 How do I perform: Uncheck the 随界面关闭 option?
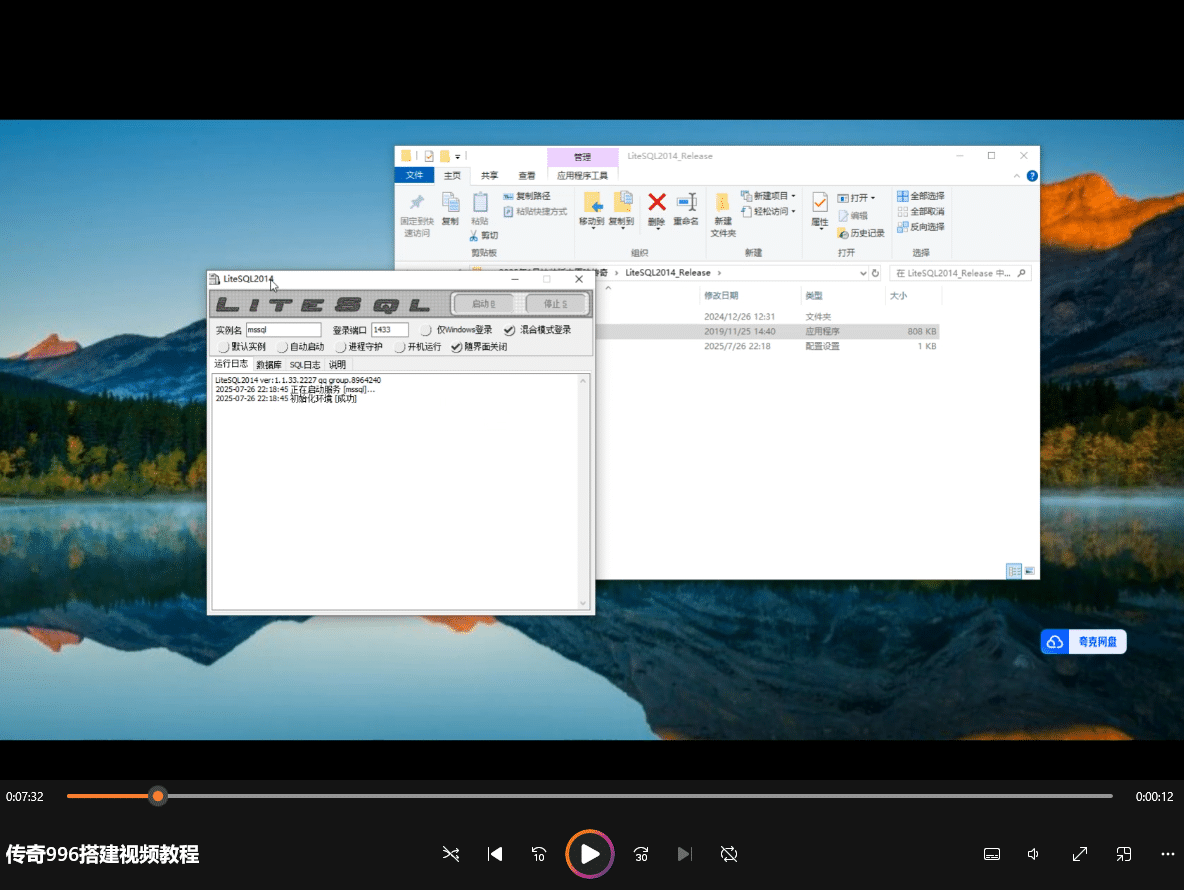point(457,347)
